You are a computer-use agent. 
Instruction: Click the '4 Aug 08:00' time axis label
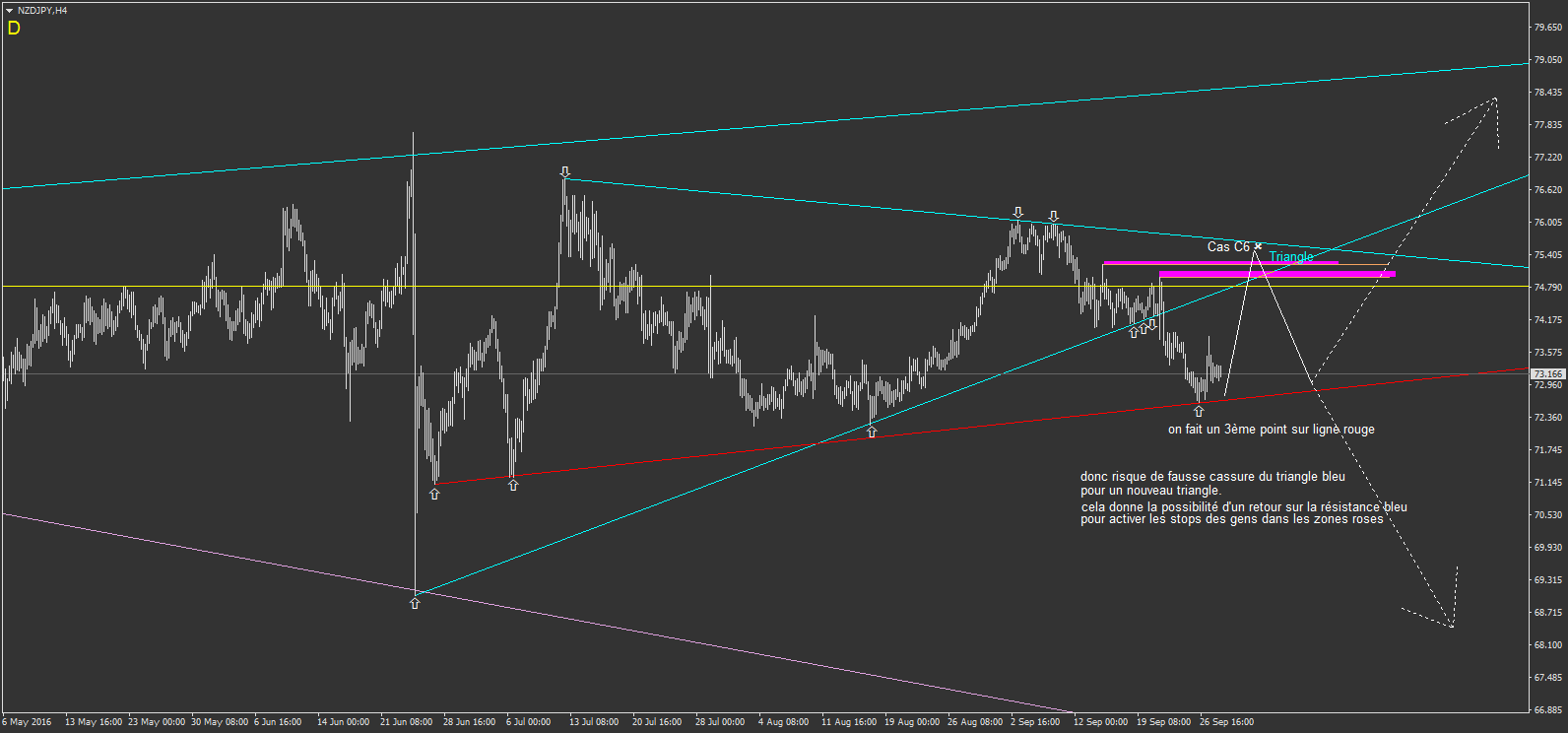click(783, 722)
